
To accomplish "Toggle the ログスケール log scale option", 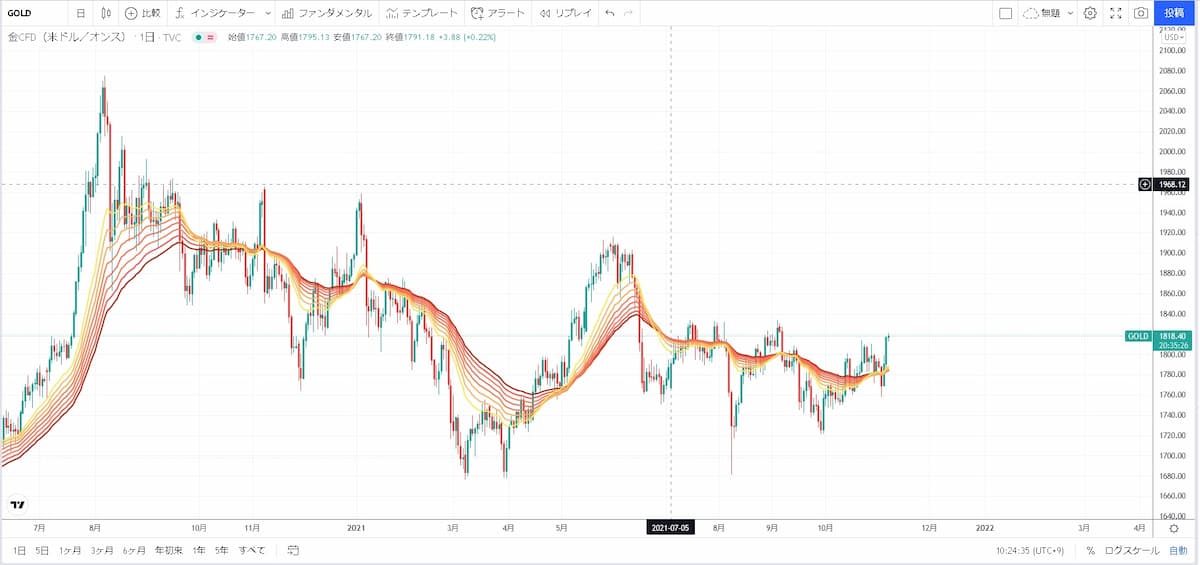I will tap(1132, 550).
